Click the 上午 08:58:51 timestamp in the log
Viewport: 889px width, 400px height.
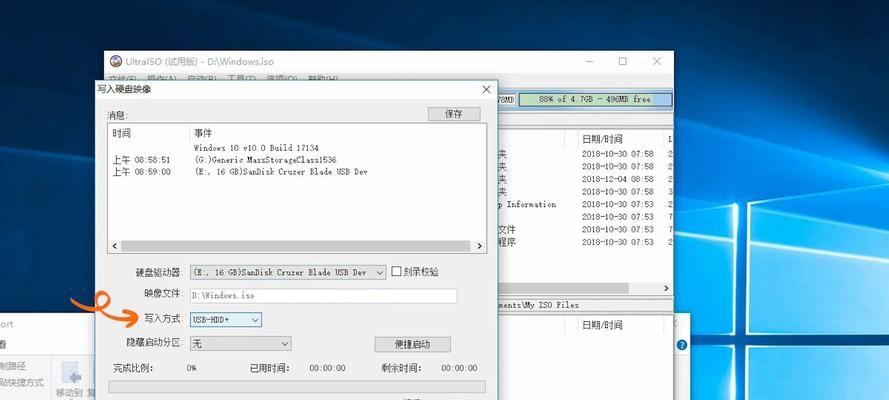pyautogui.click(x=141, y=160)
